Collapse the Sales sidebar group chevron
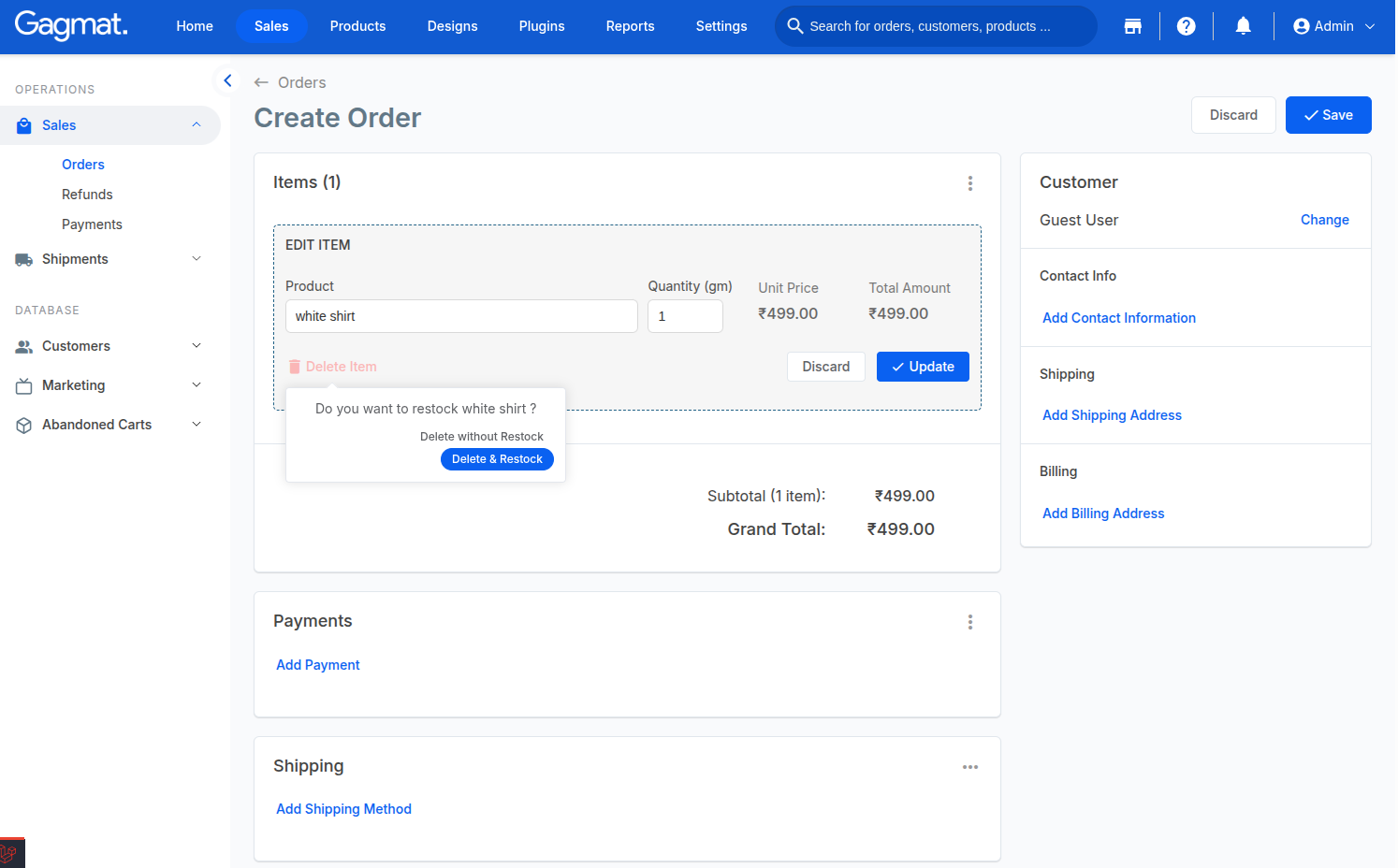The width and height of the screenshot is (1398, 868). pyautogui.click(x=197, y=125)
